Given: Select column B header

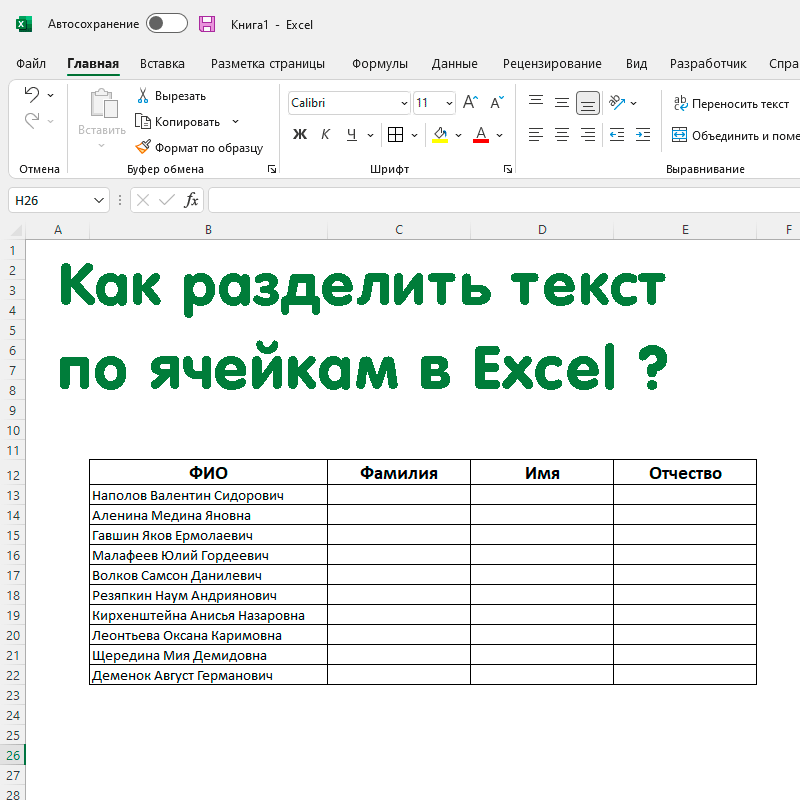Looking at the screenshot, I should [x=208, y=230].
